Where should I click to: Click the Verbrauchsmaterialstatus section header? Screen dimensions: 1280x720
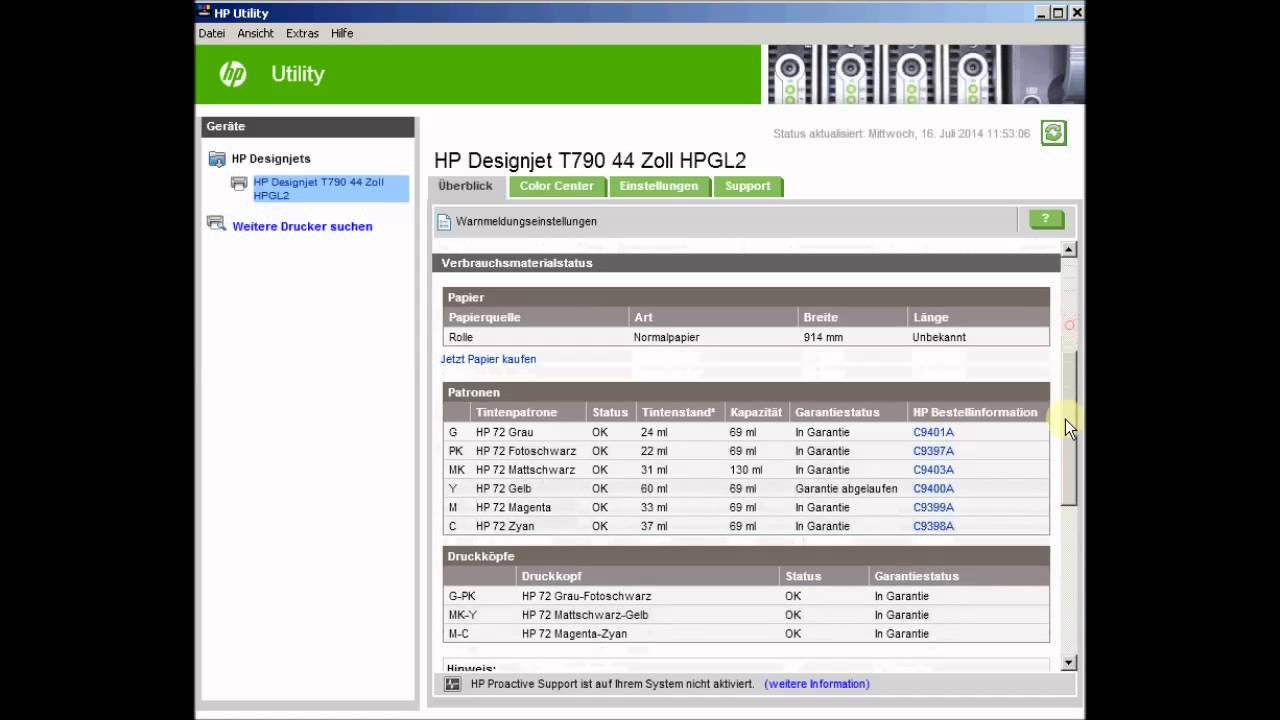pyautogui.click(x=746, y=263)
